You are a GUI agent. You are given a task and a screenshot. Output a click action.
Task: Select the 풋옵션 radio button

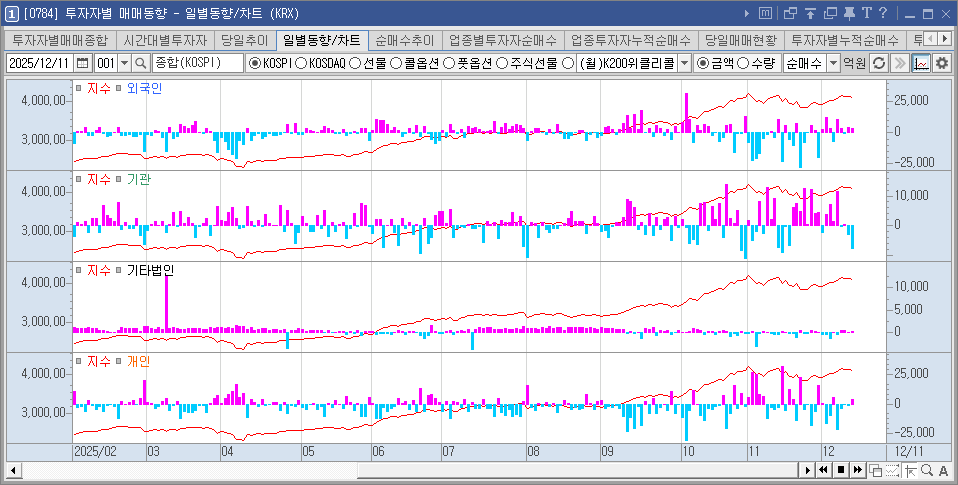click(x=449, y=63)
